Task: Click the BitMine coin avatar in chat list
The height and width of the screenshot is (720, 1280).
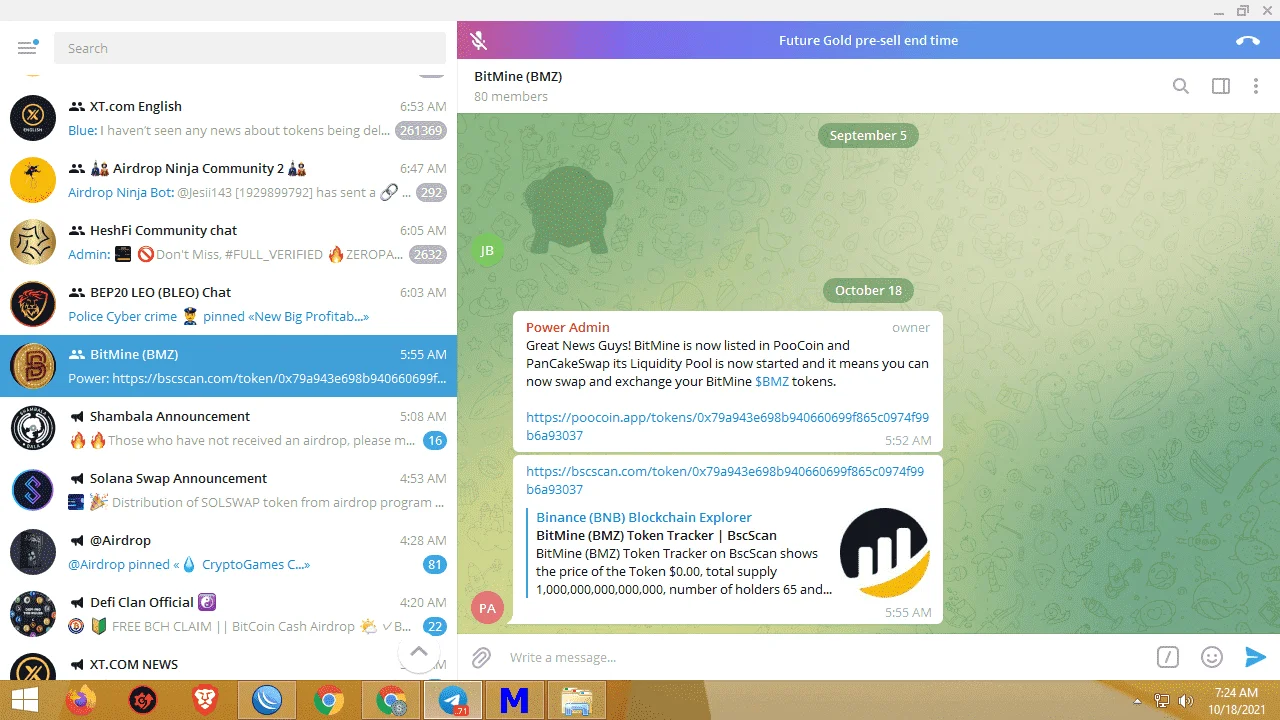Action: click(33, 366)
